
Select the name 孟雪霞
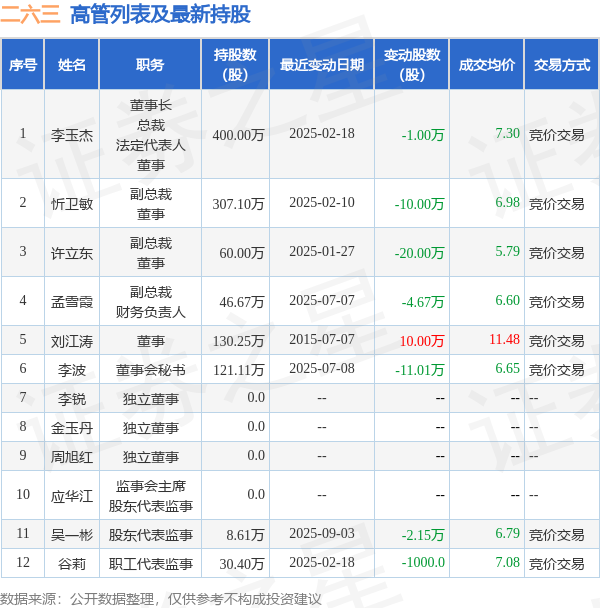point(72,302)
